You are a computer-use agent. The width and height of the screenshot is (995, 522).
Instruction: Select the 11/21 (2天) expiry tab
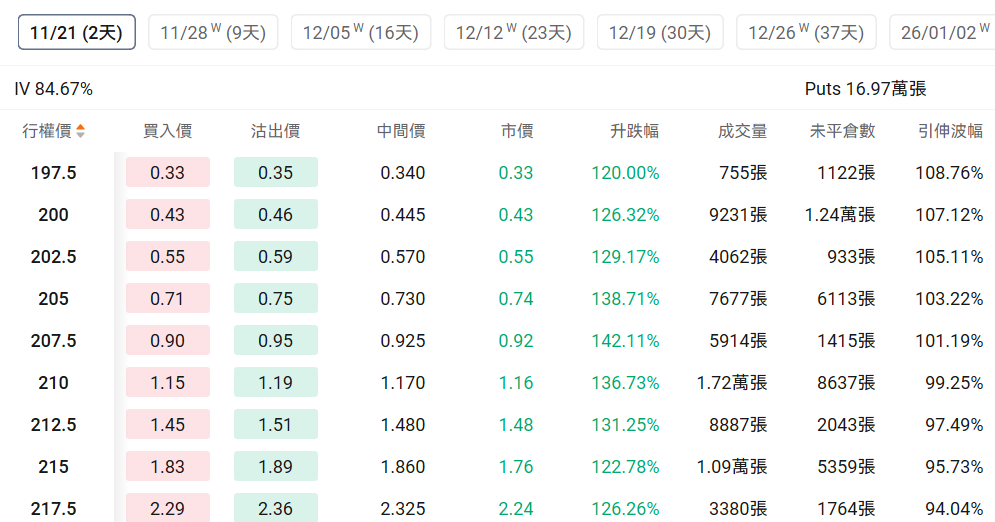click(76, 32)
